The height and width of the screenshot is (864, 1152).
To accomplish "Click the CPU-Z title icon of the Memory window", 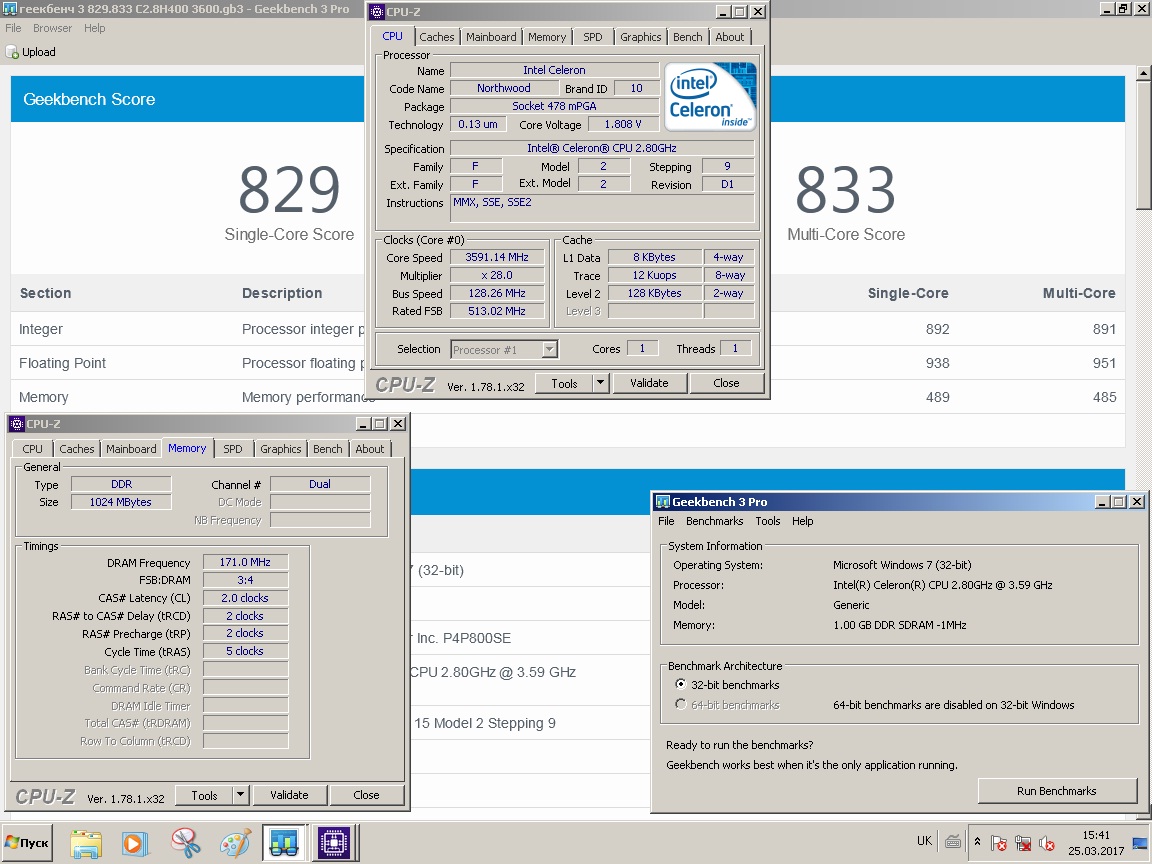I will 17,424.
